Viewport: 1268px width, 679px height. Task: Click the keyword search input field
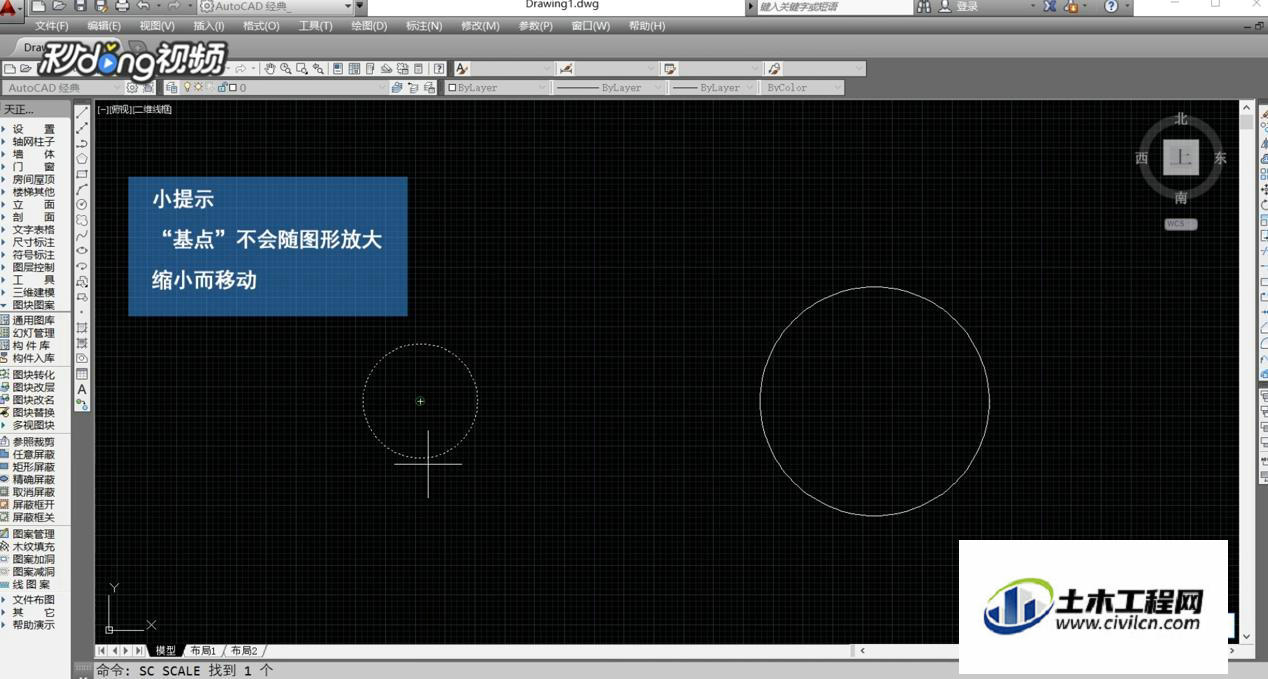(835, 6)
